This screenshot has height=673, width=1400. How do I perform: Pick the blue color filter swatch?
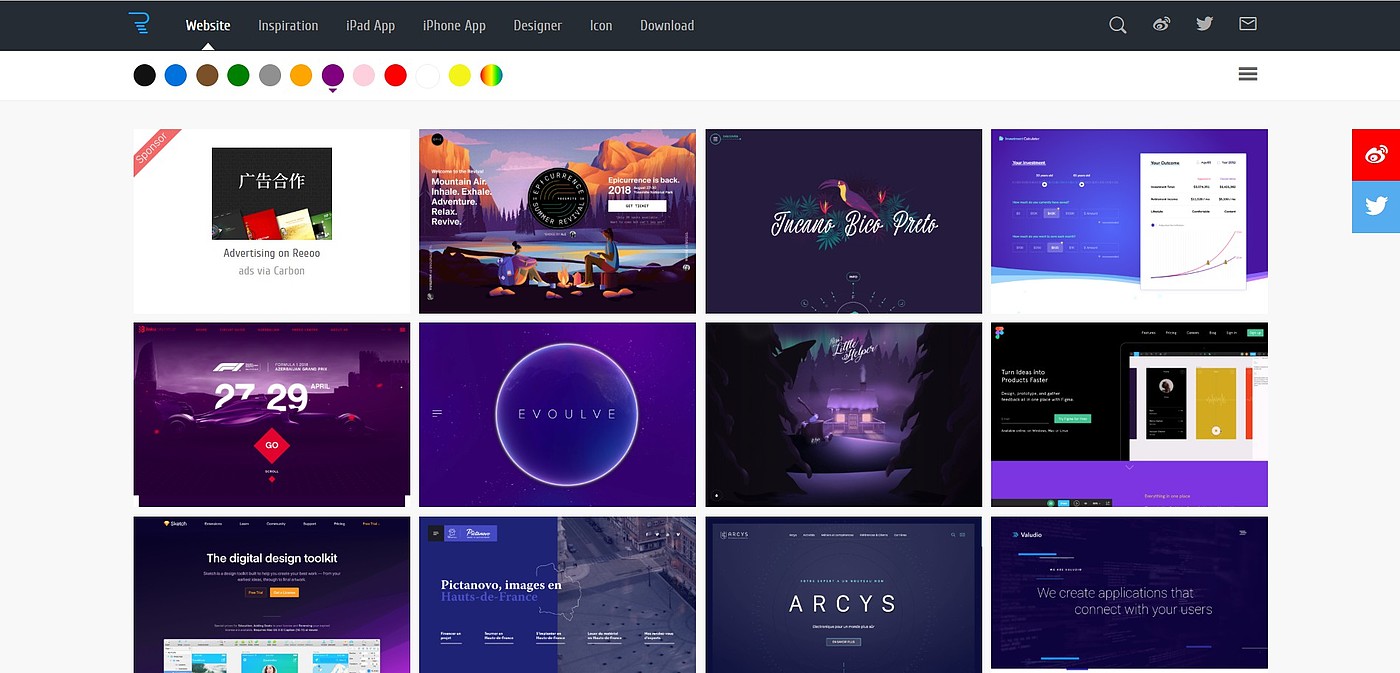(x=176, y=75)
